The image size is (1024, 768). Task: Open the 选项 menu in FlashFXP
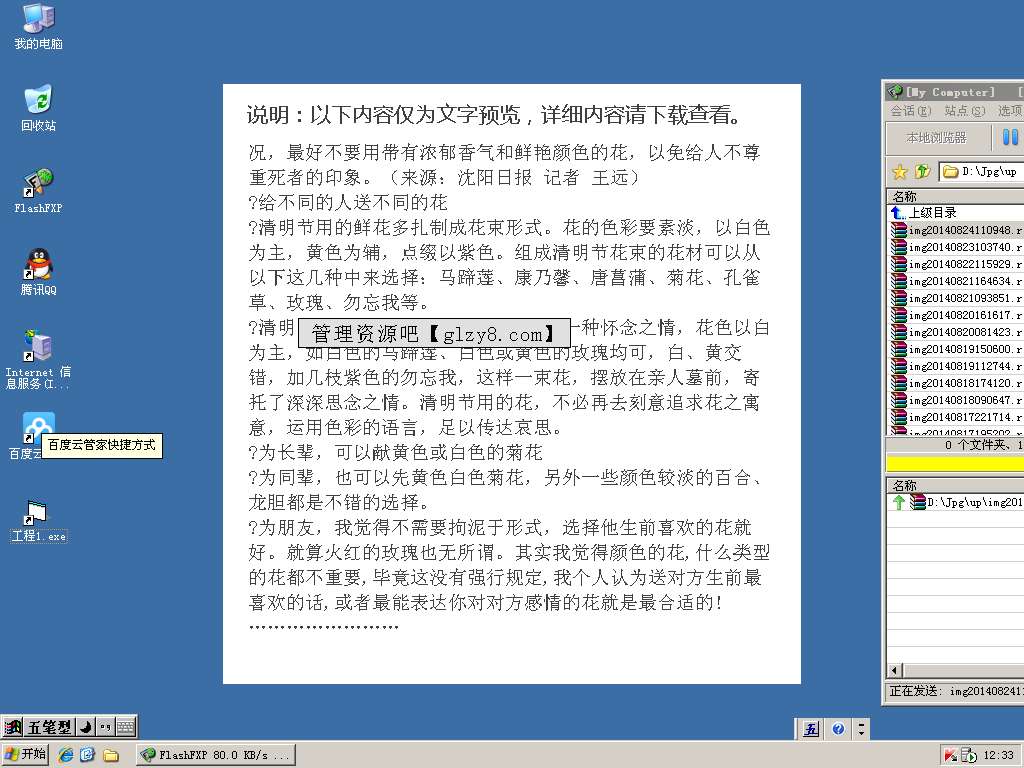[x=1010, y=111]
